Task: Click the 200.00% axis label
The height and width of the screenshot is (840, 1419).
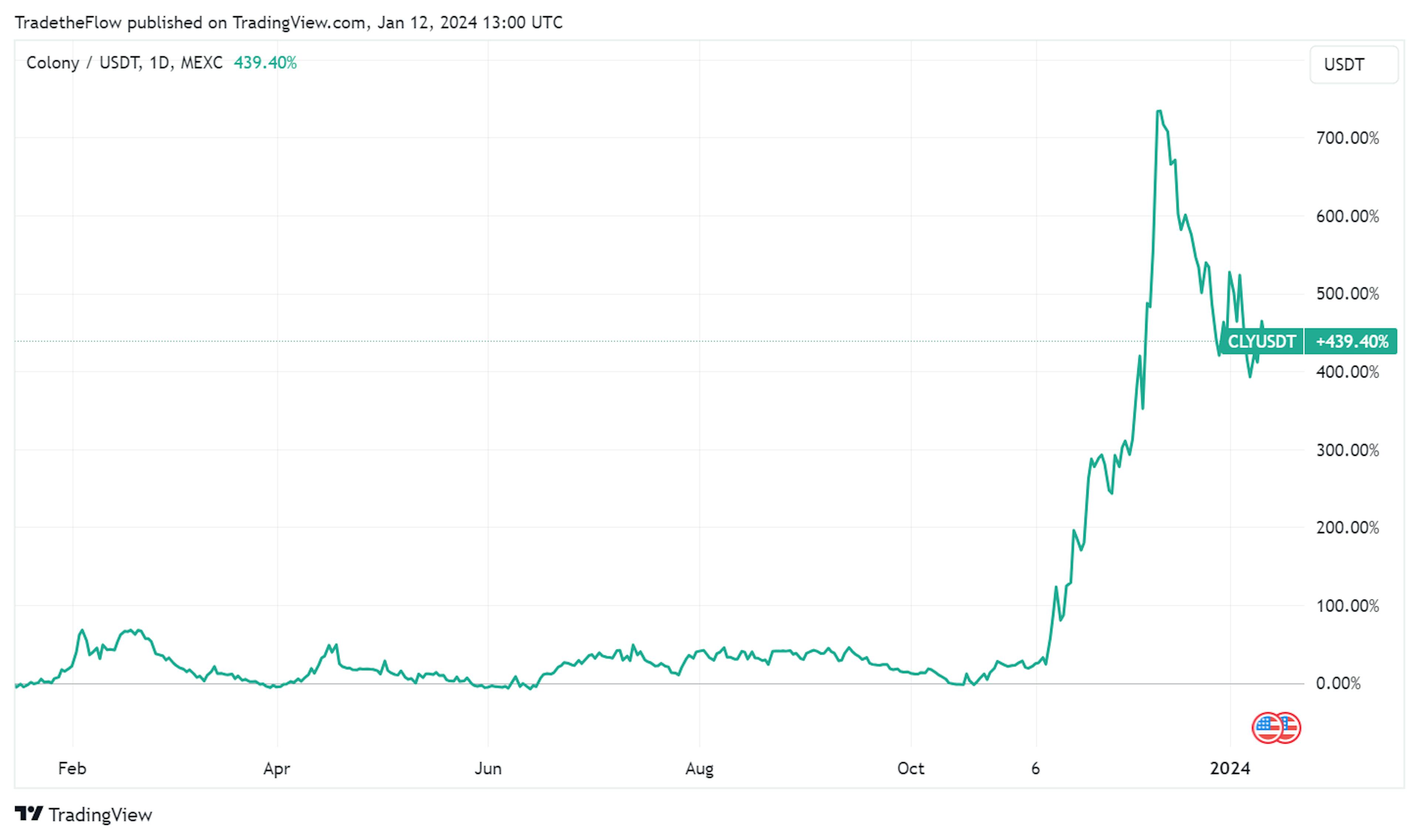Action: pos(1348,527)
